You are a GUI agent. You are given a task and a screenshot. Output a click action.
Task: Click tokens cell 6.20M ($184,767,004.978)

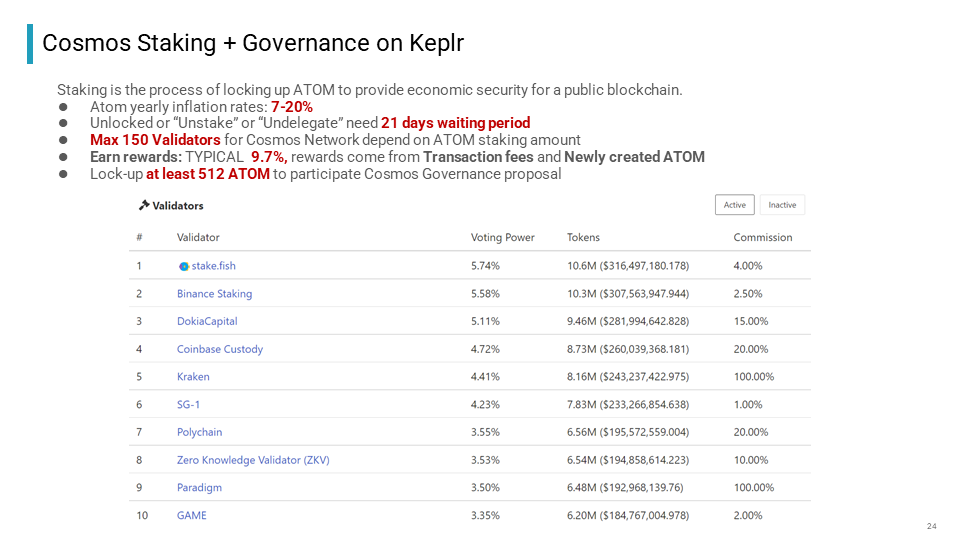628,516
